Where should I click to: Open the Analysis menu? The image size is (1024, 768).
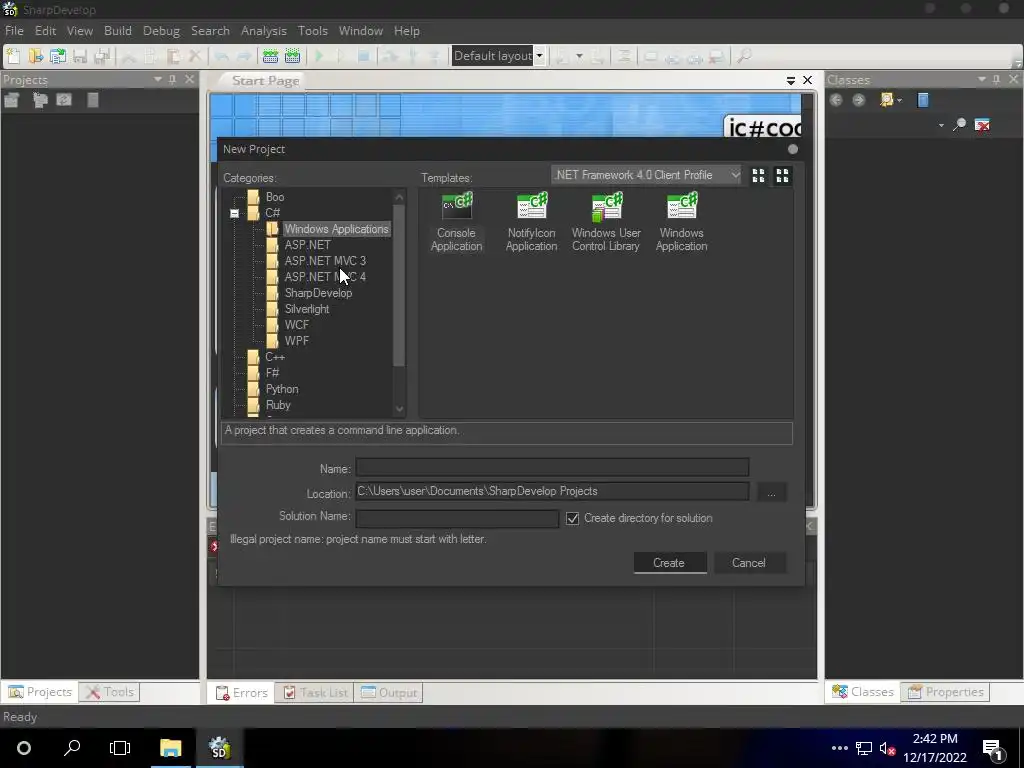264,31
